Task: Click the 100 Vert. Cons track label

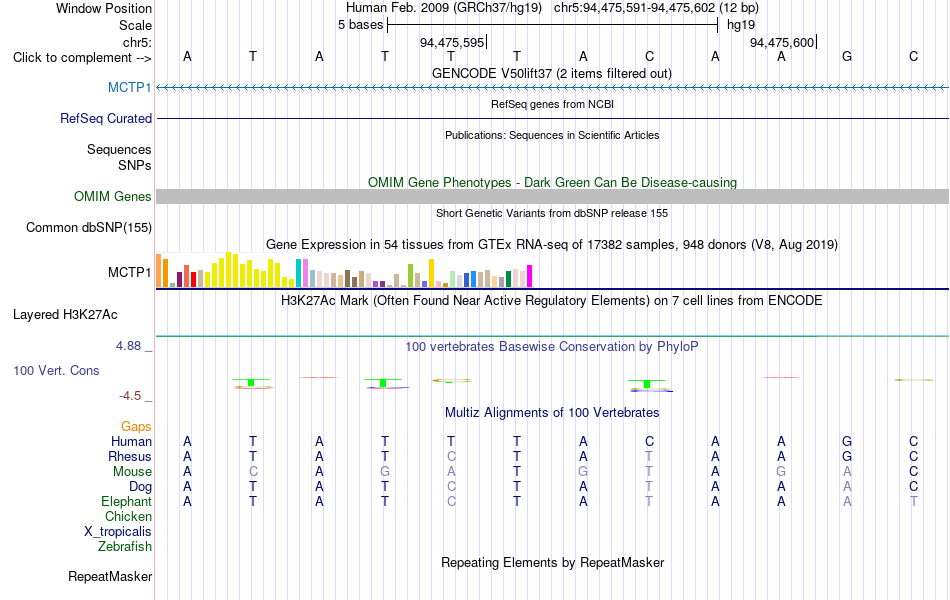Action: (x=56, y=370)
